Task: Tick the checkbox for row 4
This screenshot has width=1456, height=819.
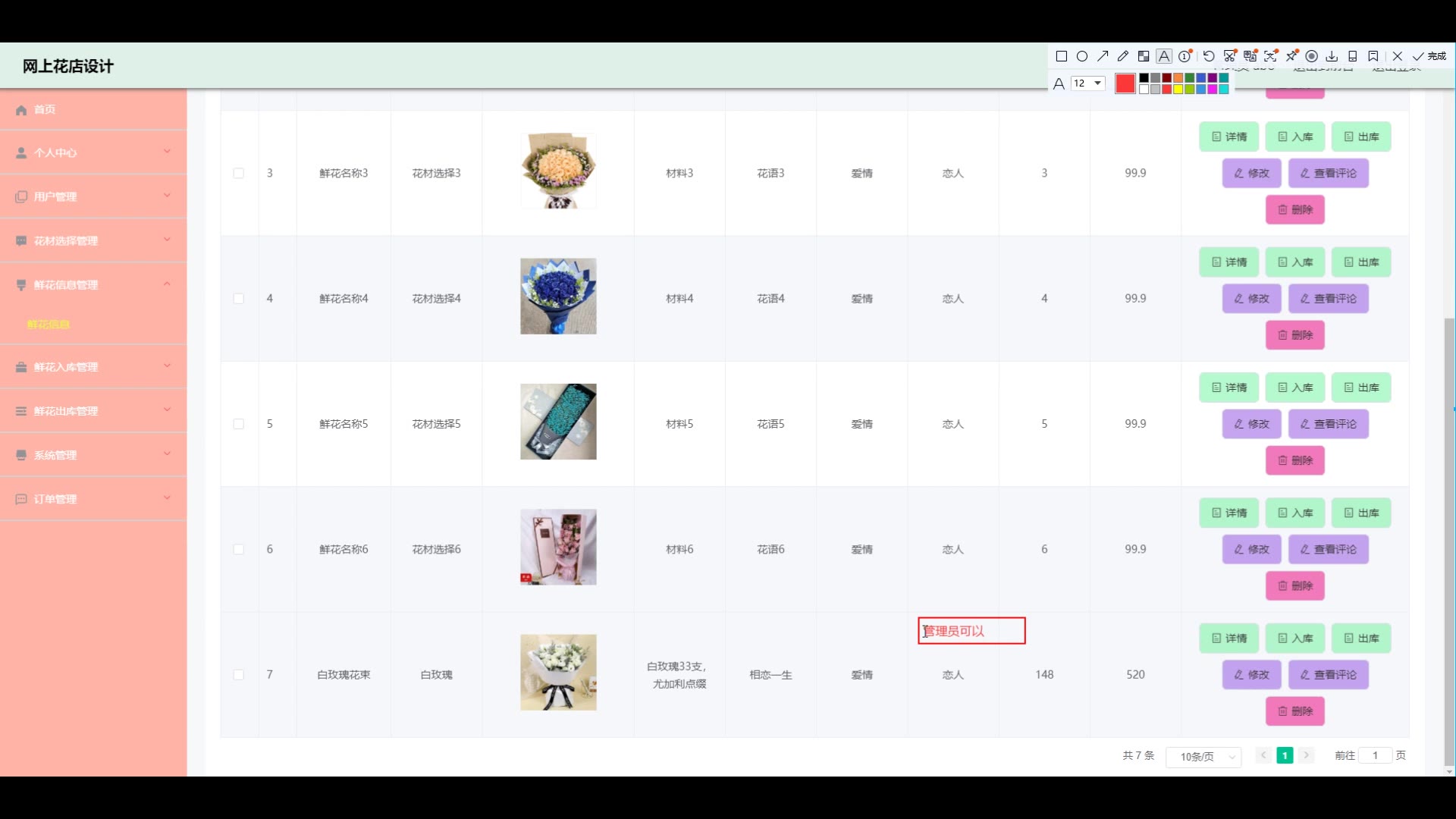Action: (239, 299)
